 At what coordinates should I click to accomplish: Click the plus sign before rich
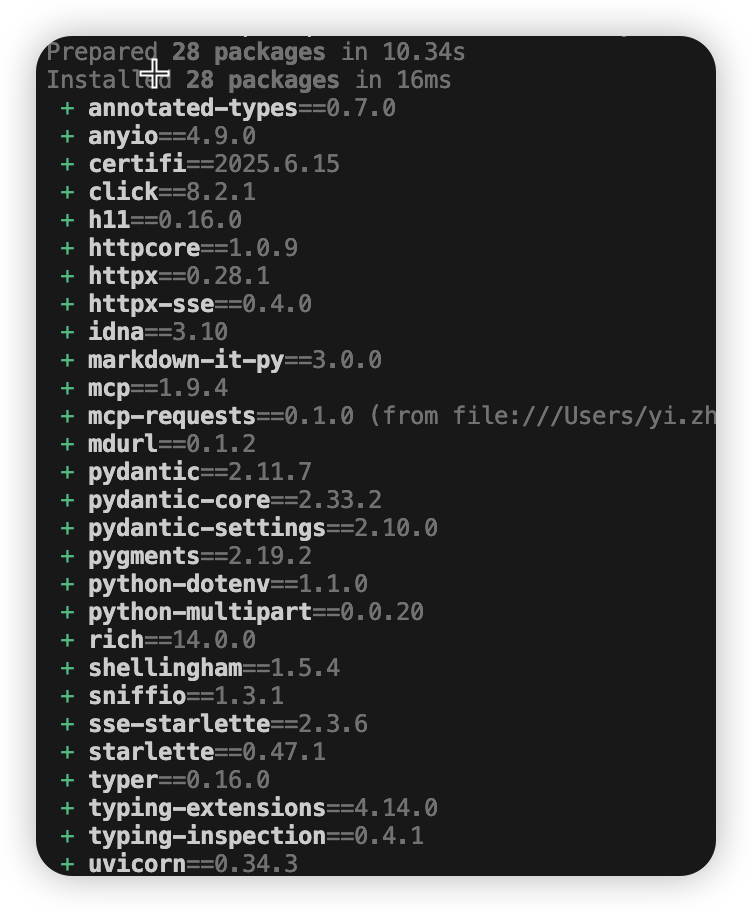pyautogui.click(x=67, y=640)
